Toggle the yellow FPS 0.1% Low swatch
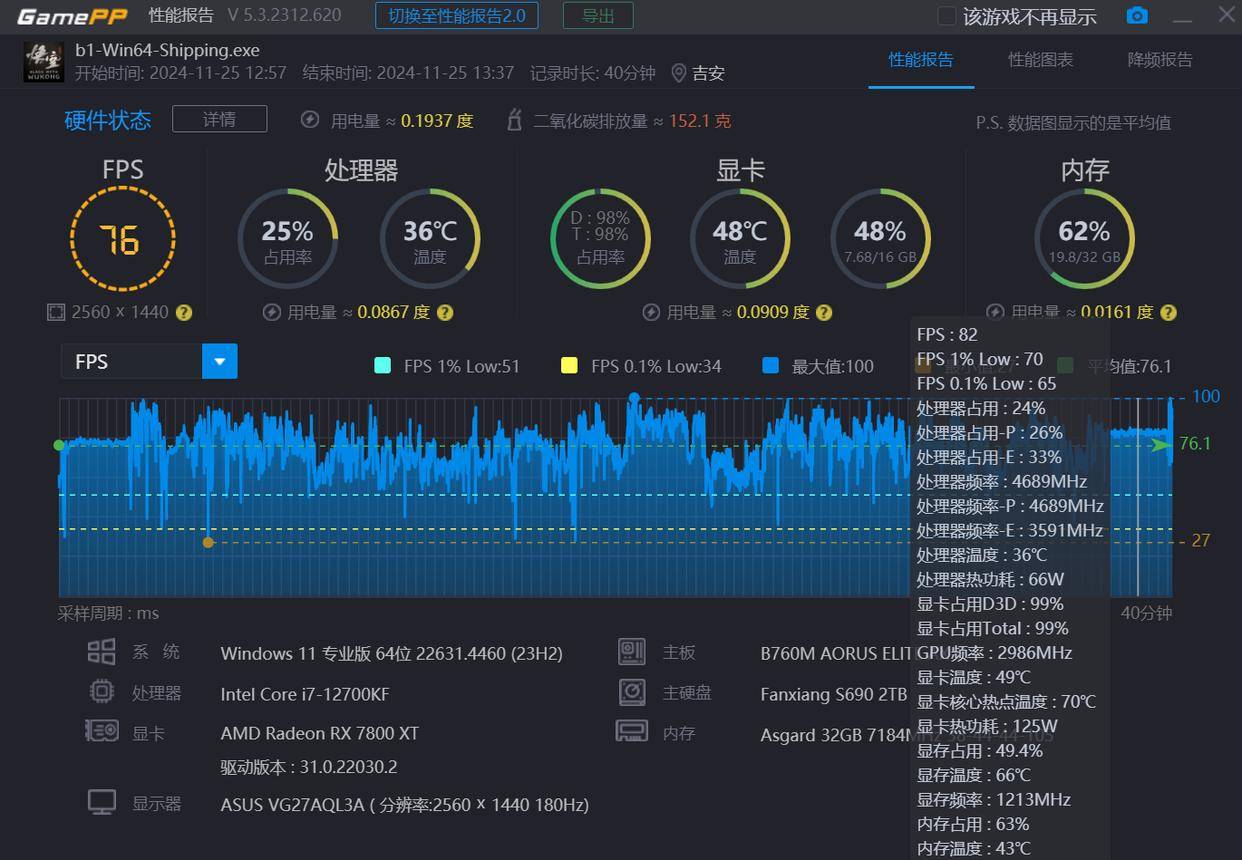Viewport: 1242px width, 860px height. click(x=569, y=366)
